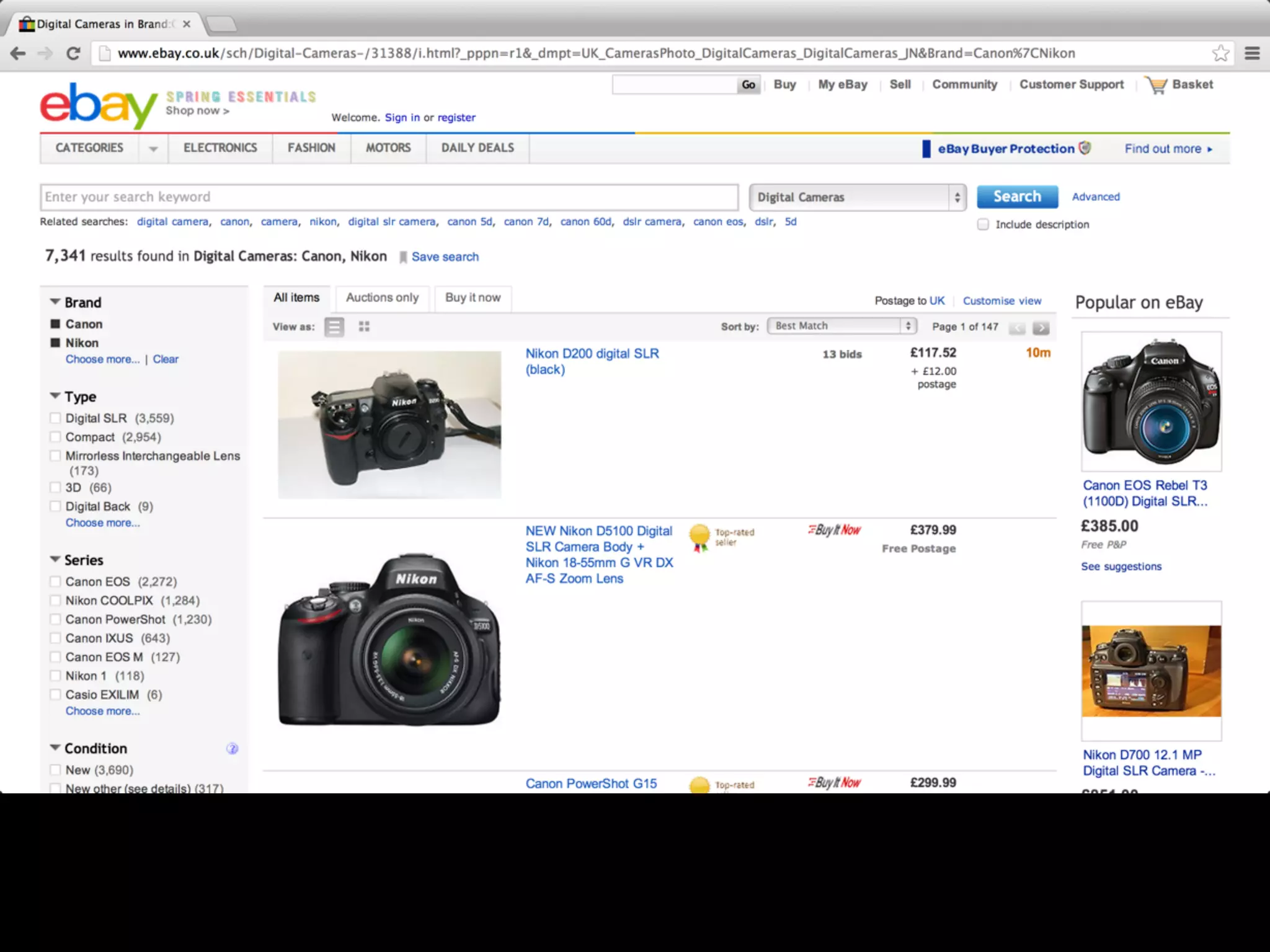The height and width of the screenshot is (952, 1270).
Task: Switch to Auctions only tab
Action: point(382,298)
